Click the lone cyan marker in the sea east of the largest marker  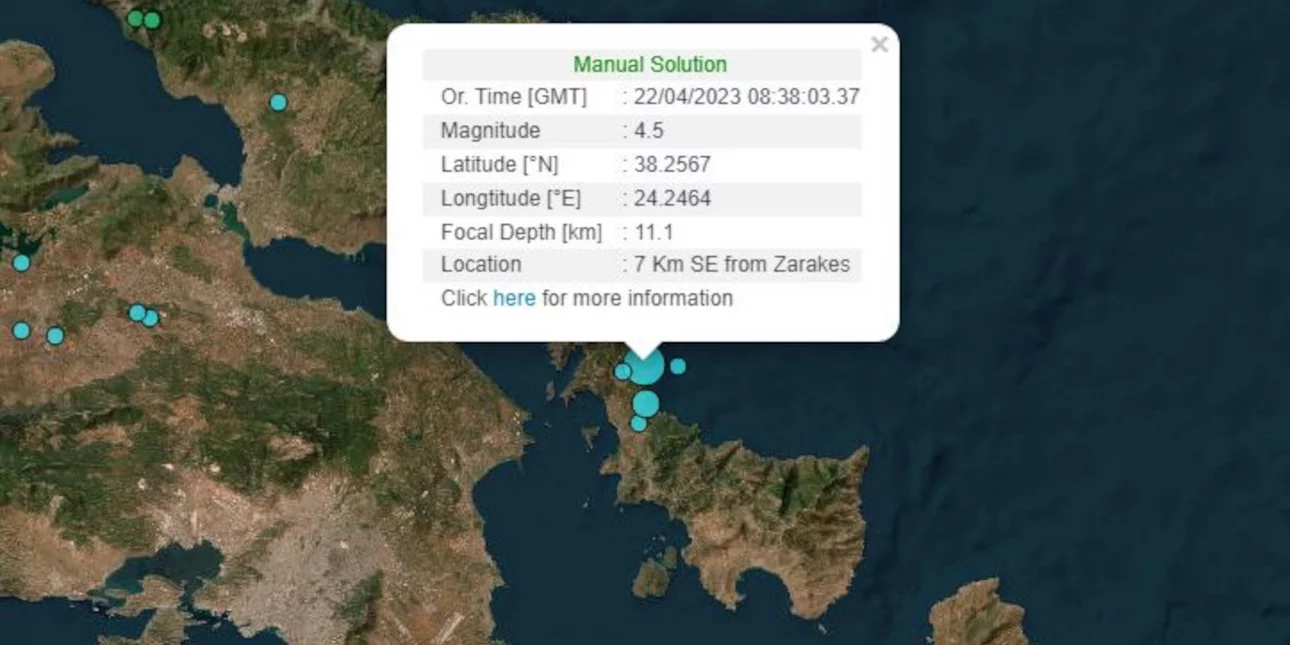(x=678, y=366)
